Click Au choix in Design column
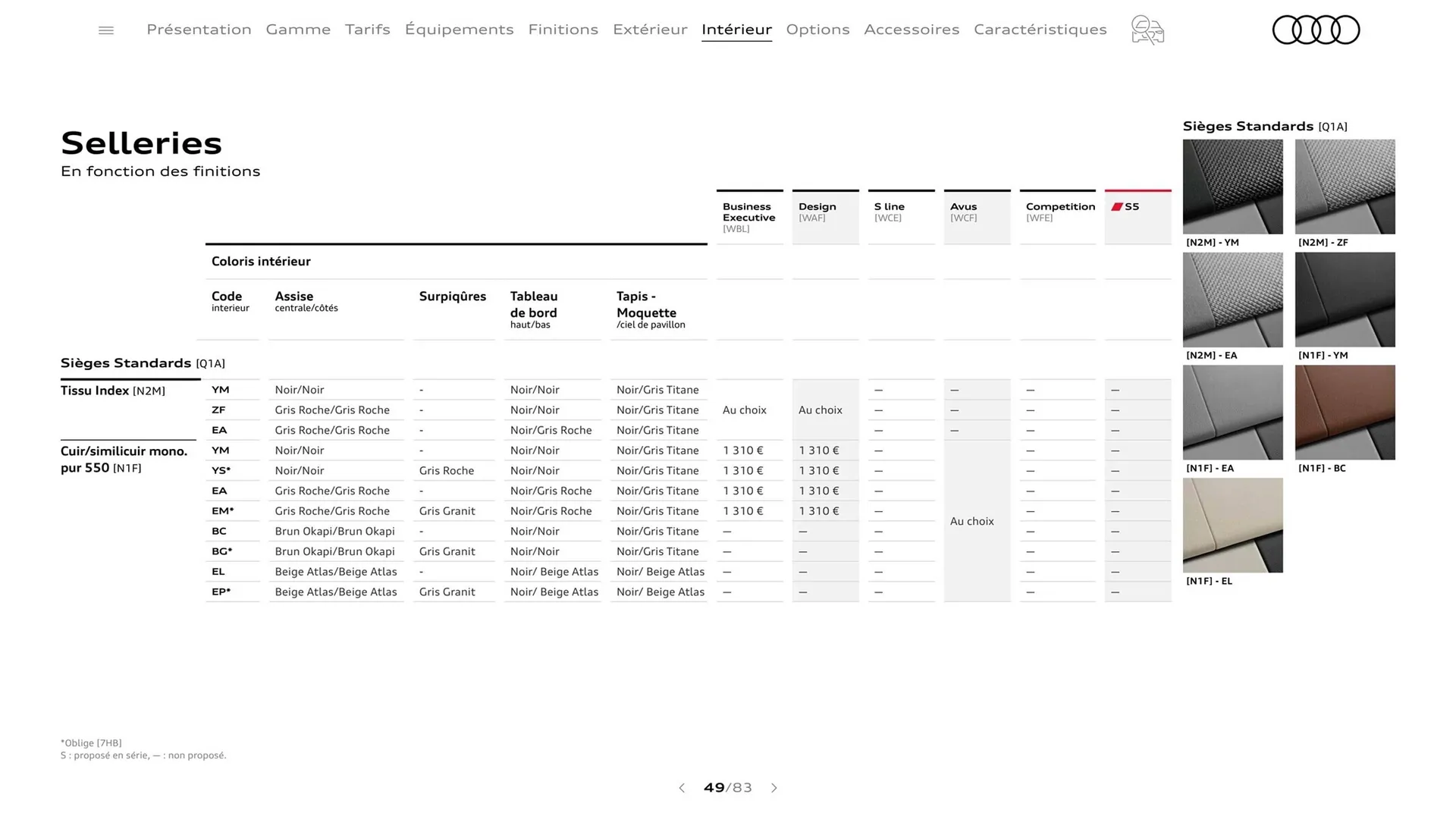The height and width of the screenshot is (819, 1456). click(821, 410)
